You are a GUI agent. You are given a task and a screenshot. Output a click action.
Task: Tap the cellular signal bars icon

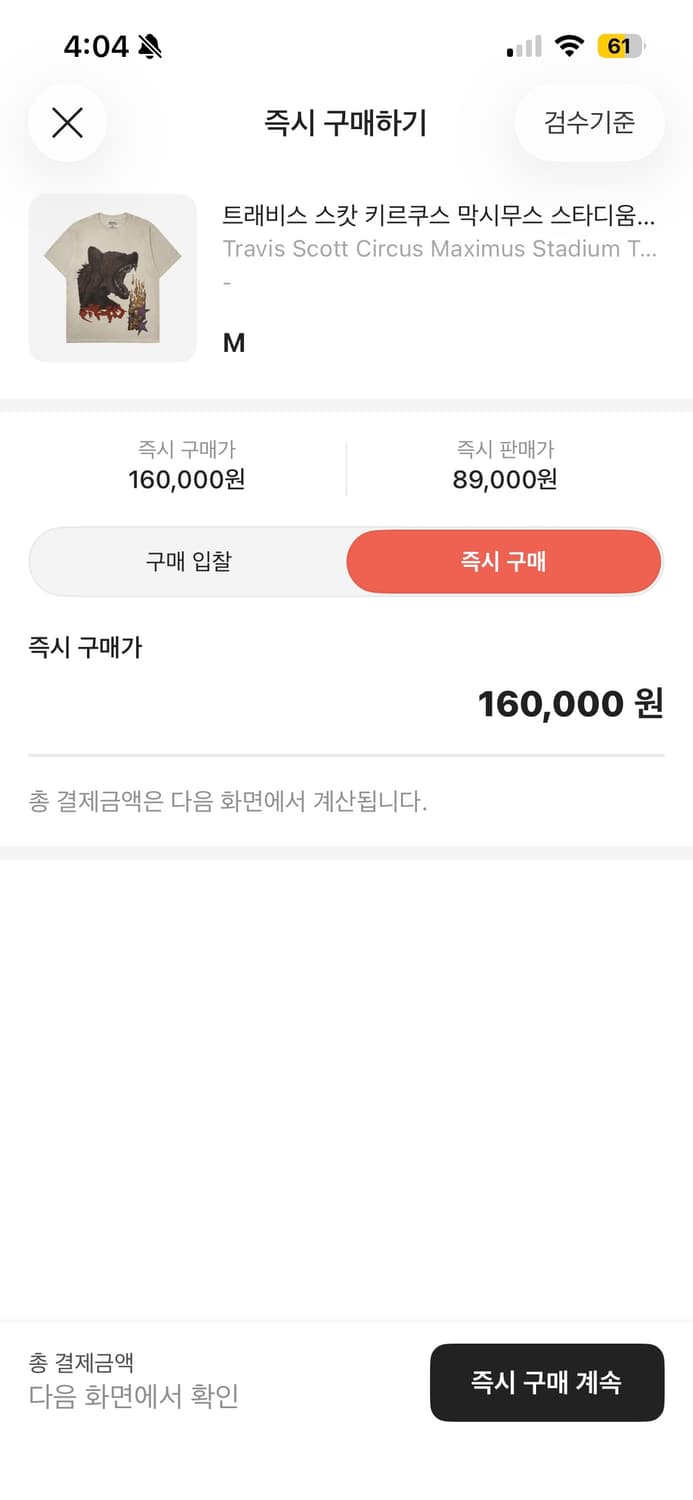(x=525, y=46)
